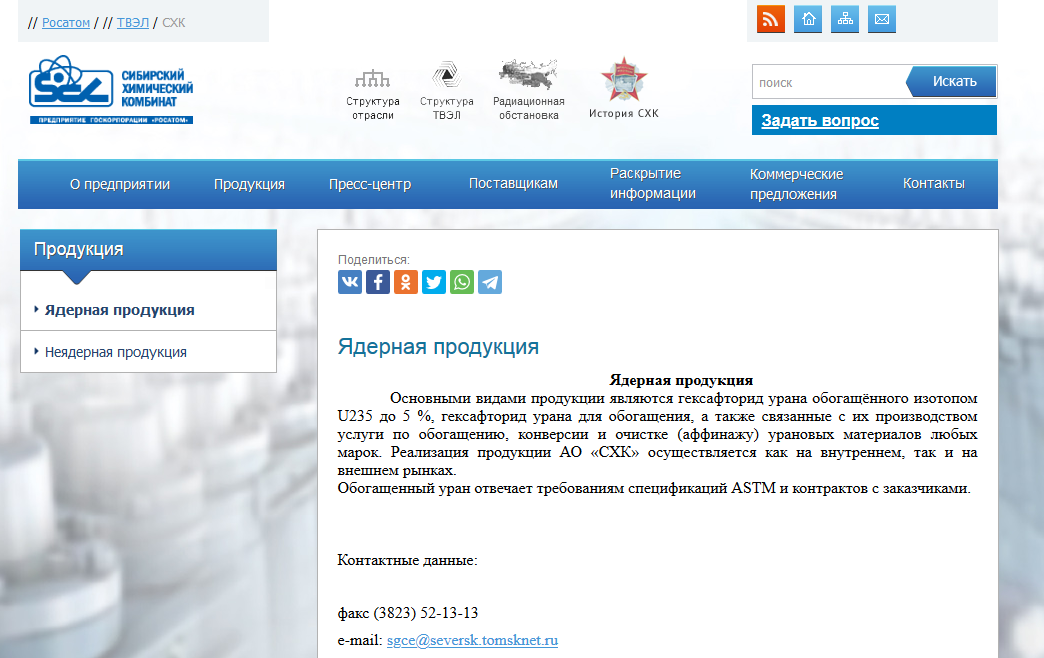
Task: Open Пресс-центр menu
Action: 370,184
